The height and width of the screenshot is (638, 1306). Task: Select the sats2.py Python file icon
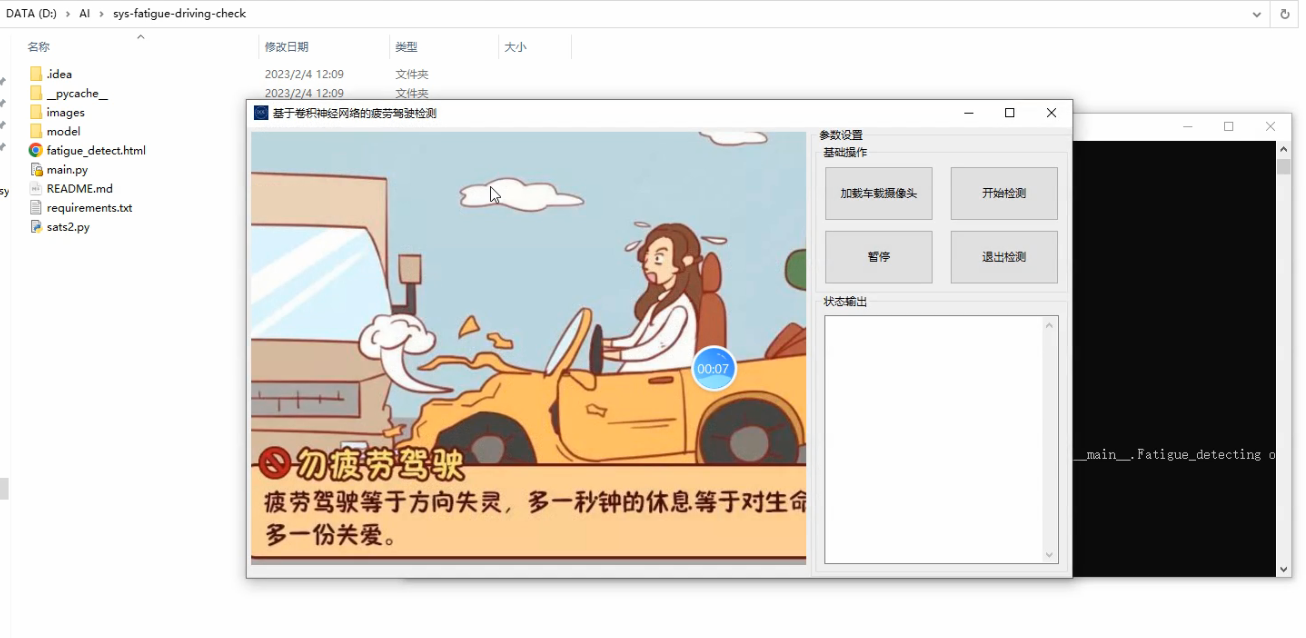(36, 227)
